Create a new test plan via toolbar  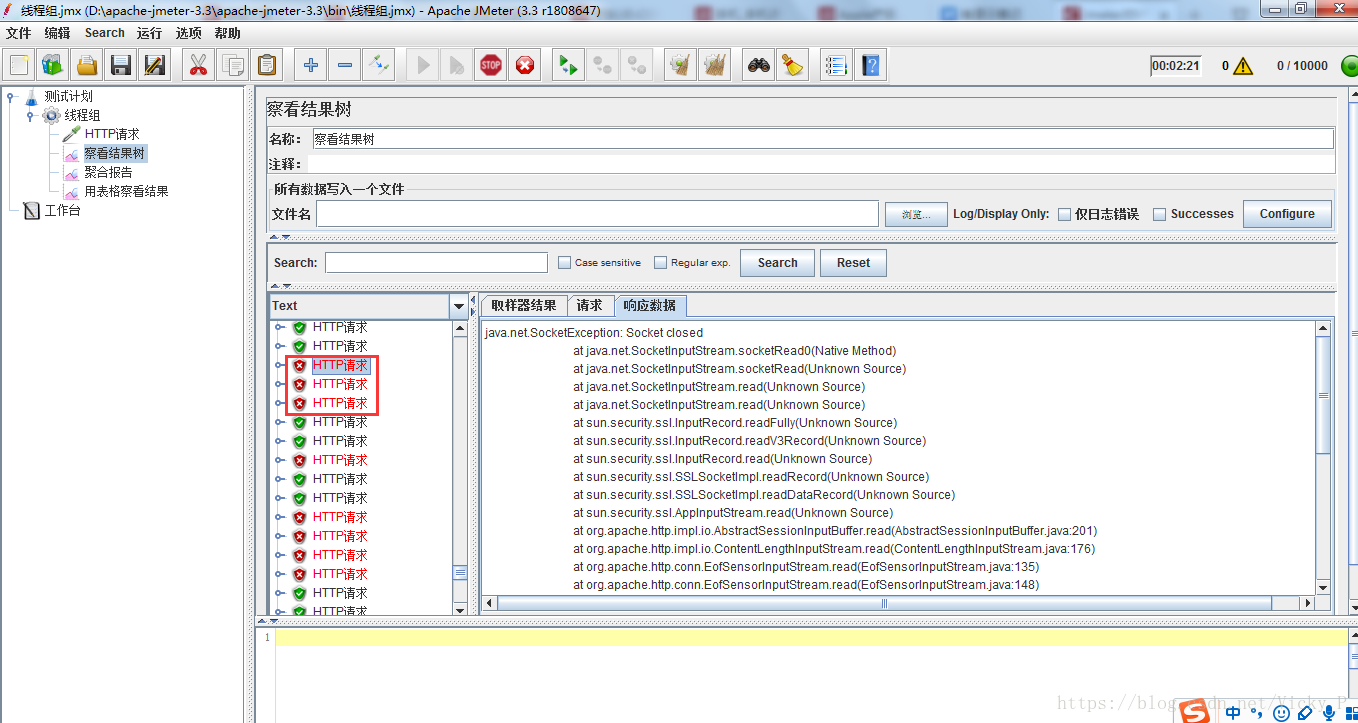19,66
